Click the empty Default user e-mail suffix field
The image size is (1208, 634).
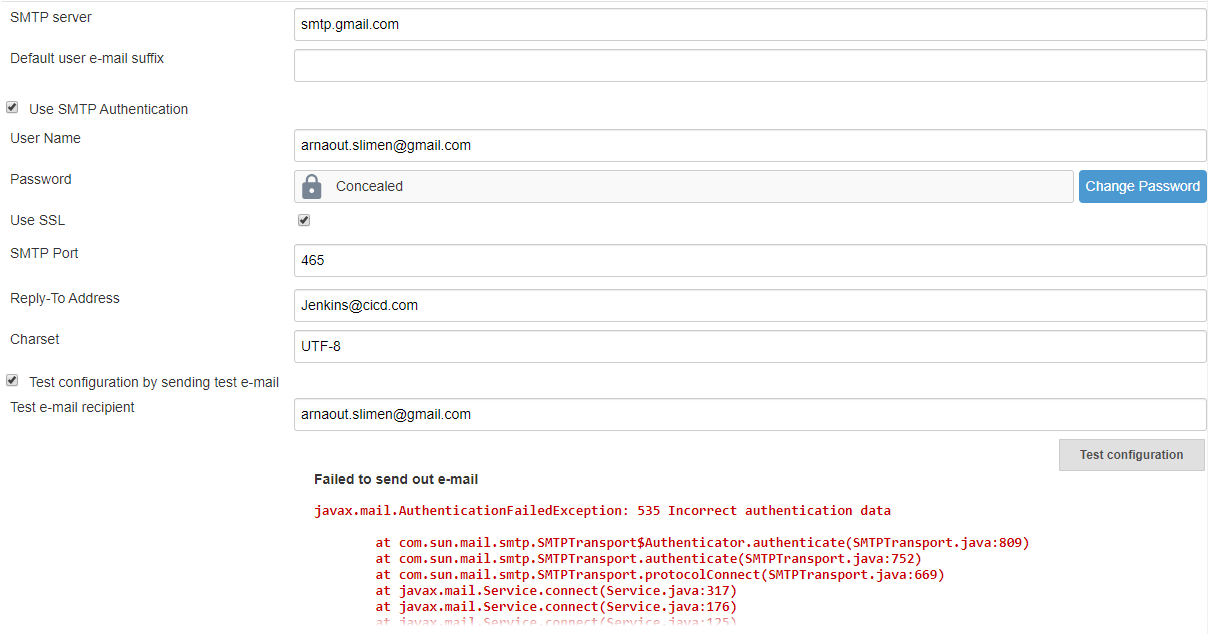[x=750, y=66]
